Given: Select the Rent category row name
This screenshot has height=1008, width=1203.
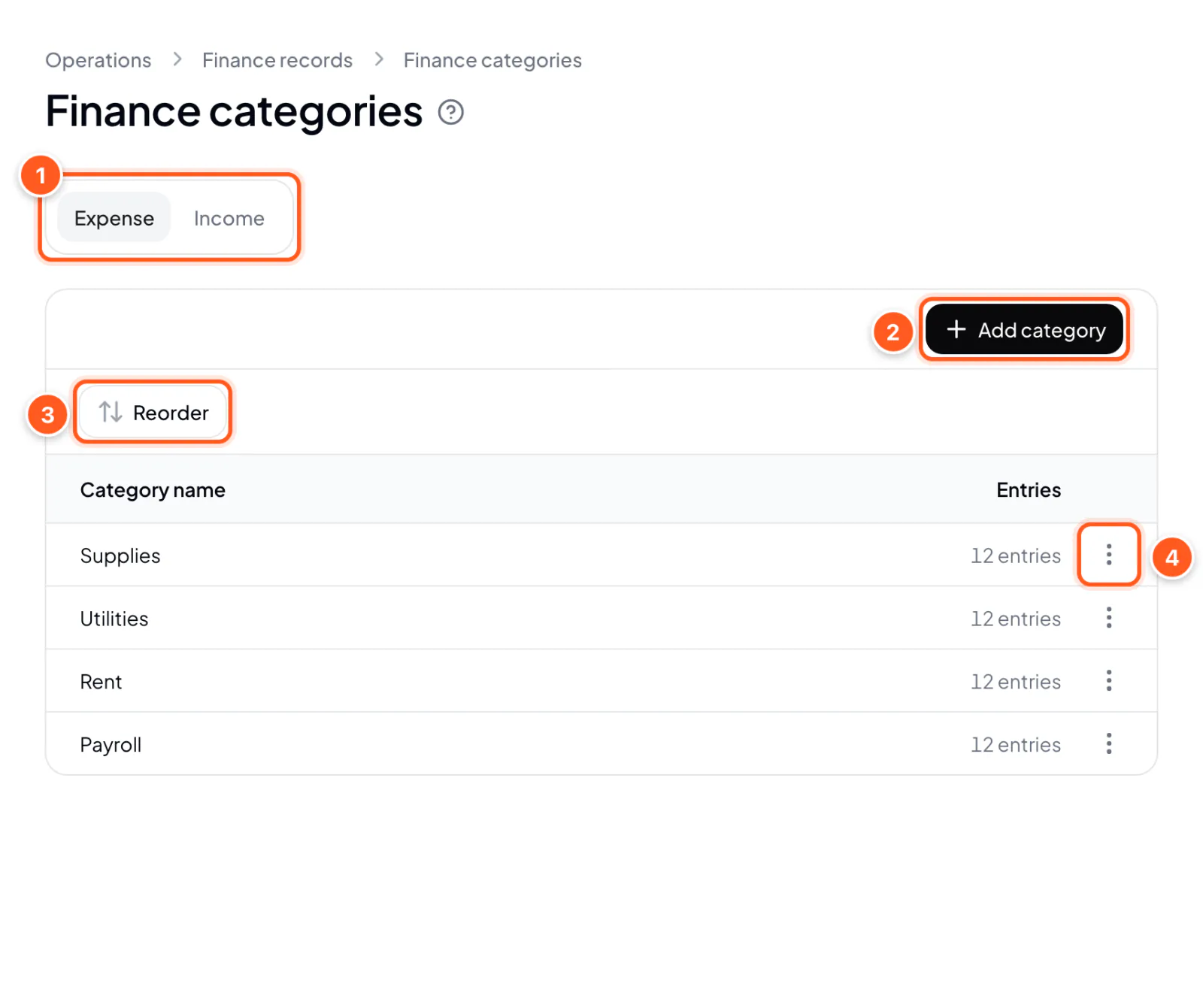Looking at the screenshot, I should point(101,682).
